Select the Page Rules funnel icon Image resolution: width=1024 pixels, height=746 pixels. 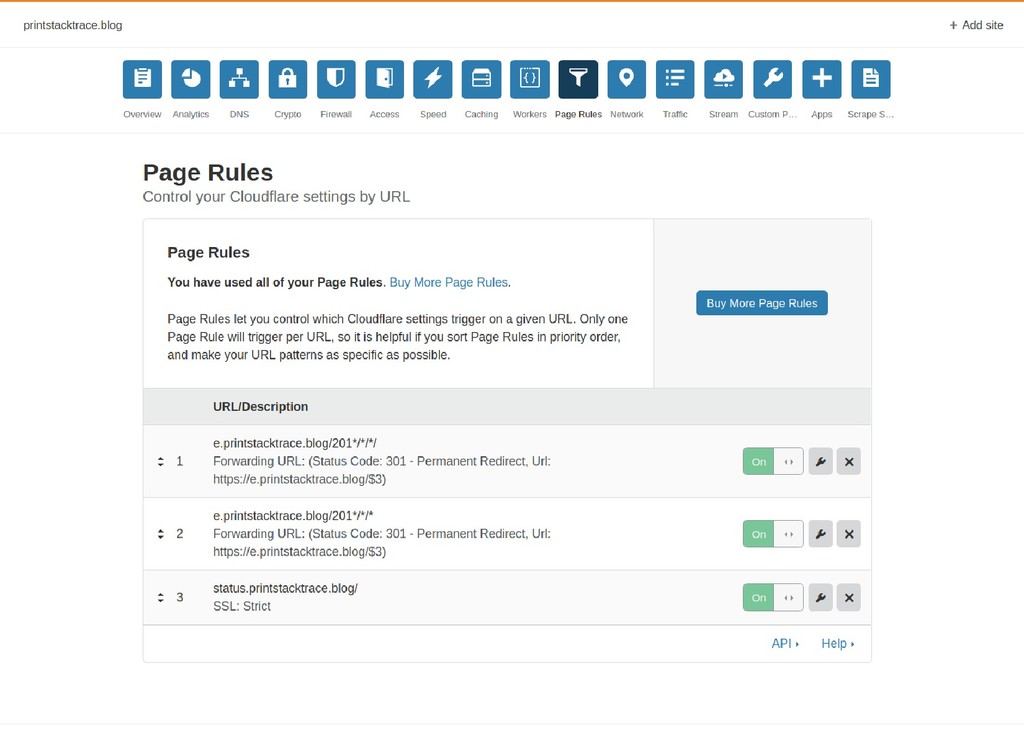(578, 79)
